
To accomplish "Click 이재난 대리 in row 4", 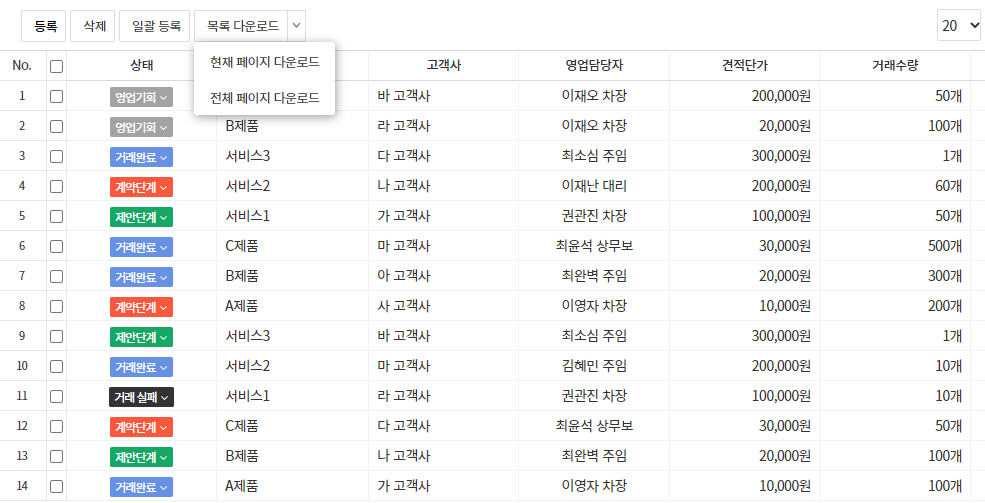I will [x=594, y=186].
